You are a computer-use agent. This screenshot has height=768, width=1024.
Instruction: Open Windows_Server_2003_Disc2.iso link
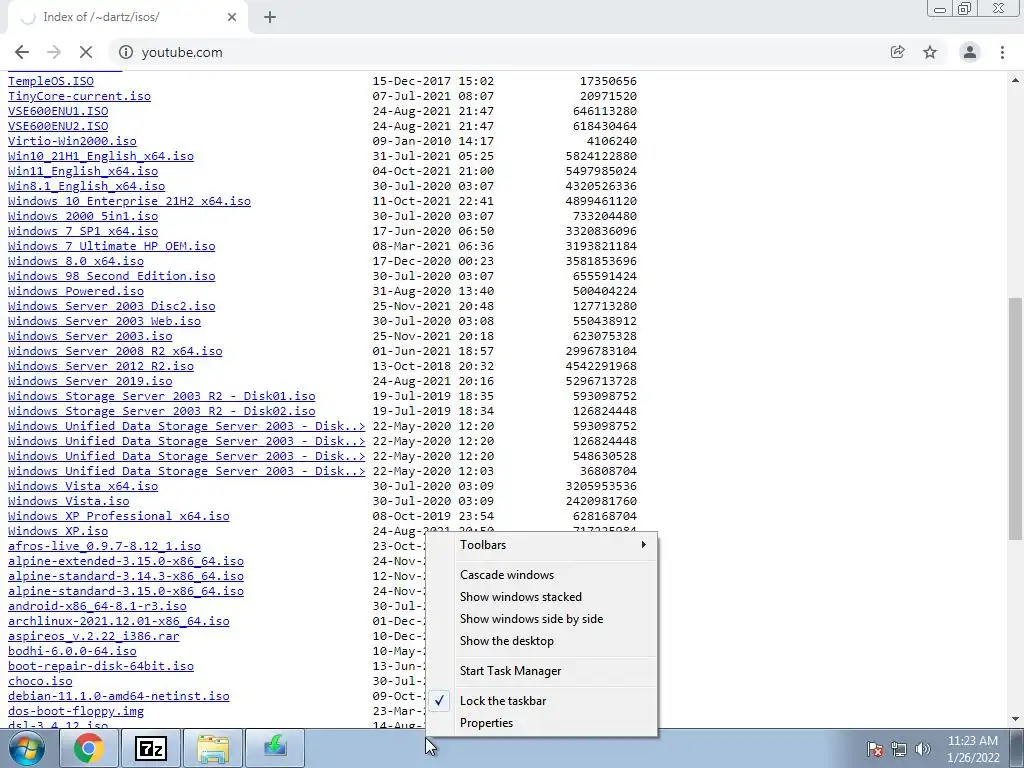pos(112,306)
